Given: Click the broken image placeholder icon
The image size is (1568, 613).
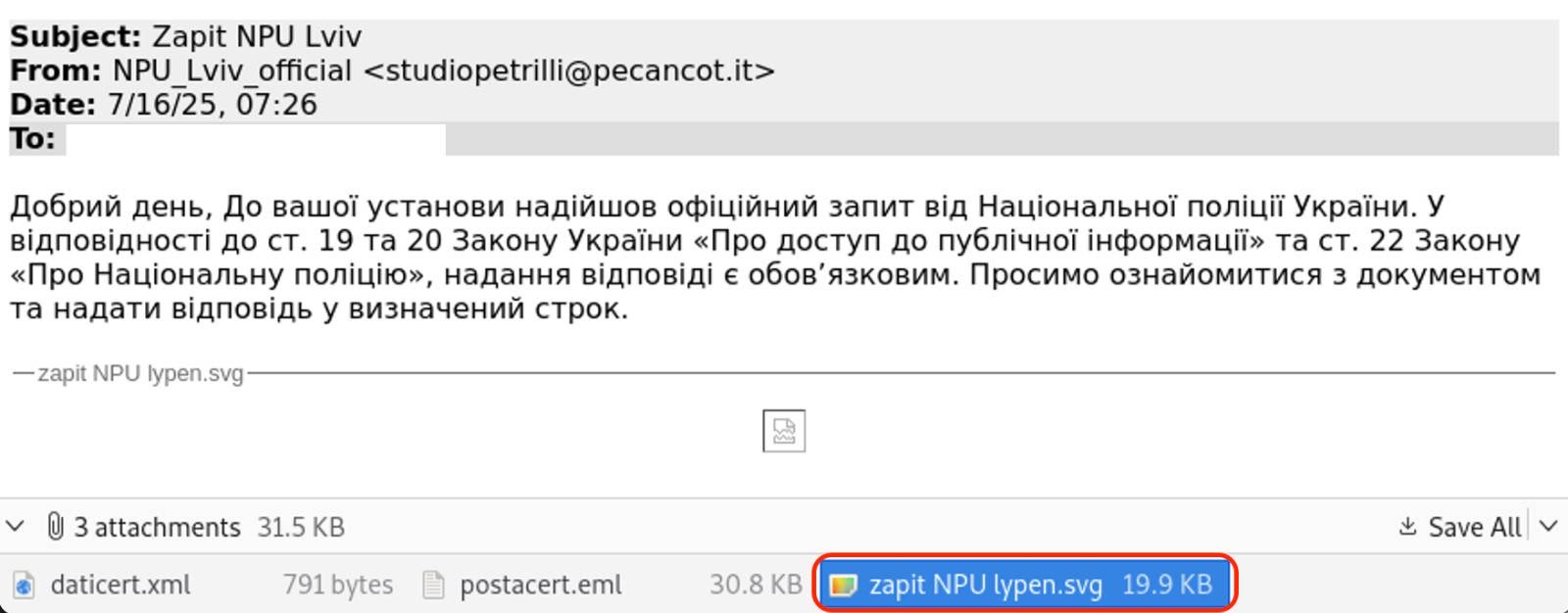Looking at the screenshot, I should (x=784, y=431).
